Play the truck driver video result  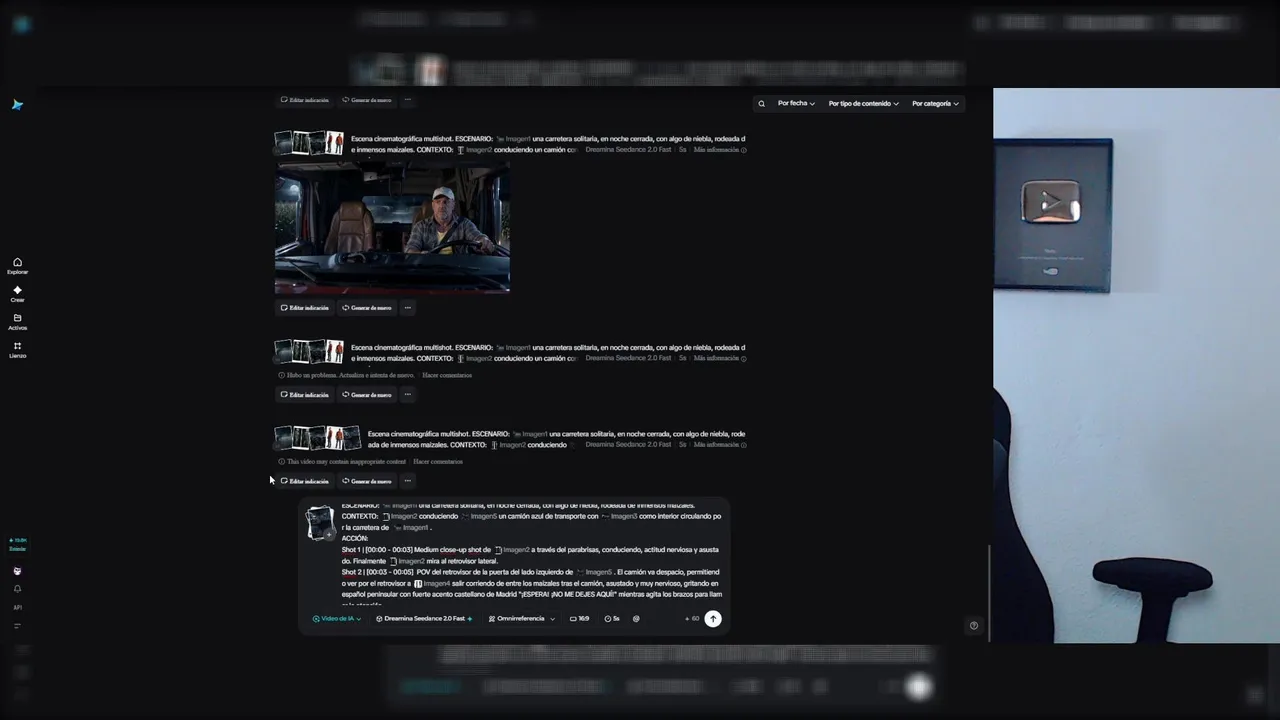392,227
